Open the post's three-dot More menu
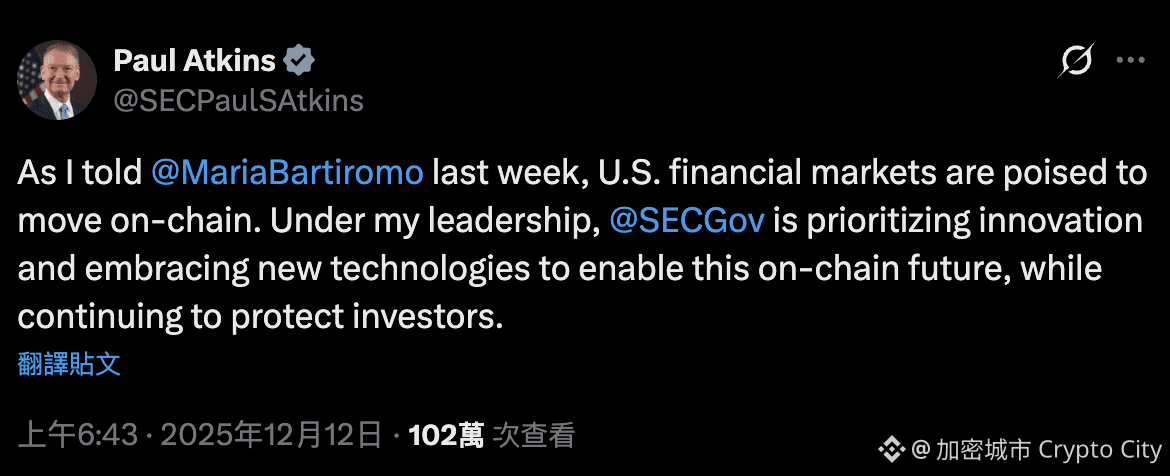Image resolution: width=1170 pixels, height=476 pixels. 1129,62
